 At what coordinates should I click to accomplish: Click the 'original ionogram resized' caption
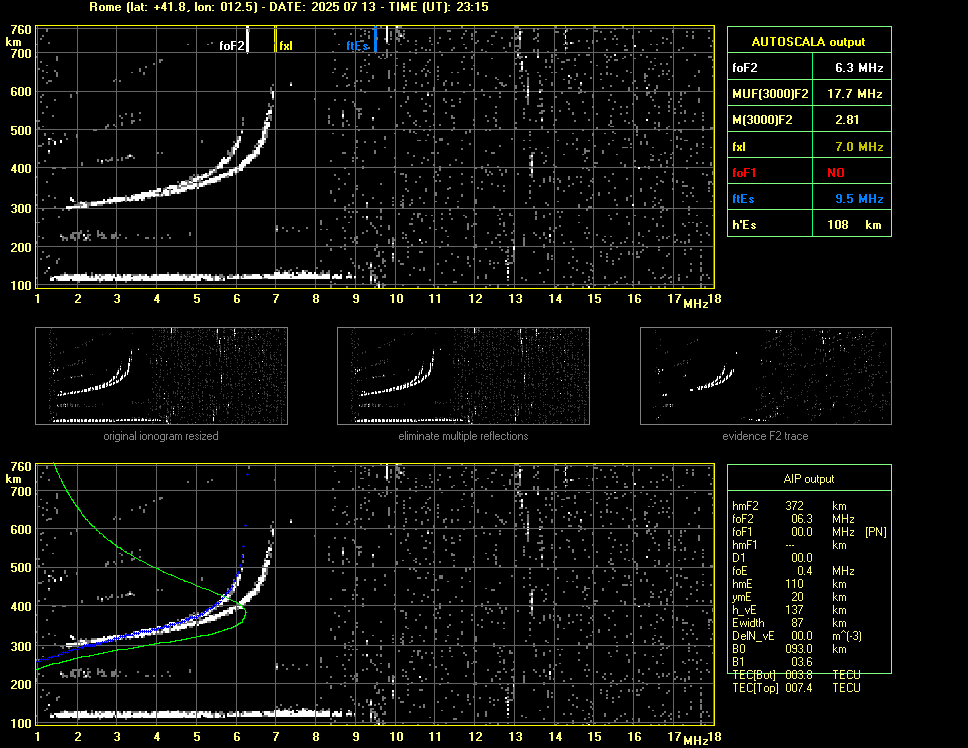(x=161, y=436)
